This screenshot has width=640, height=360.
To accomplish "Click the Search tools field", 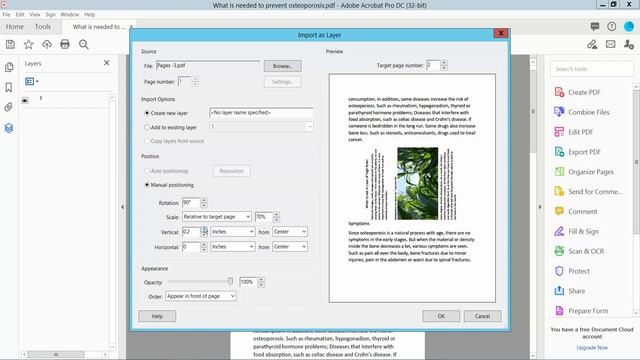I will [592, 69].
